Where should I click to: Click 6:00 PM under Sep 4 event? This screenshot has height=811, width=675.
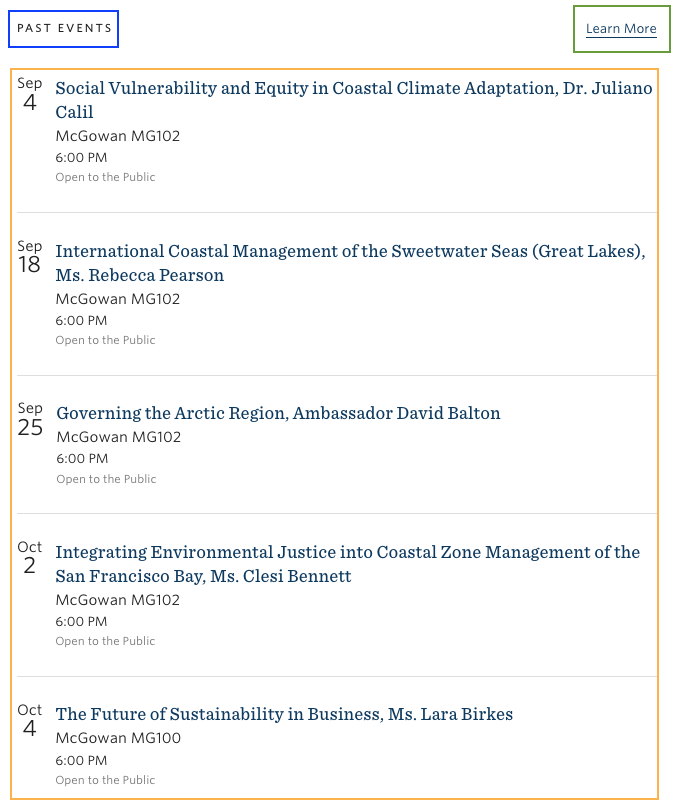pyautogui.click(x=81, y=158)
